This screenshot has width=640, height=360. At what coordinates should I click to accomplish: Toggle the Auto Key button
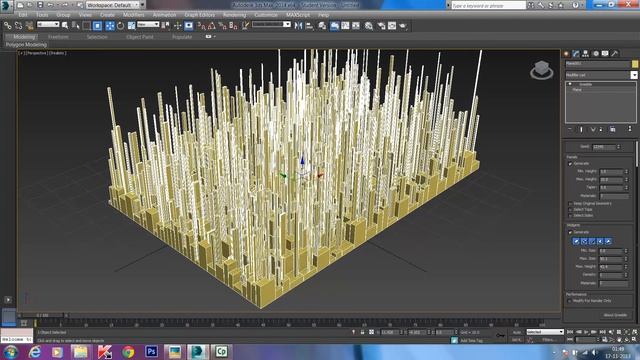(516, 332)
